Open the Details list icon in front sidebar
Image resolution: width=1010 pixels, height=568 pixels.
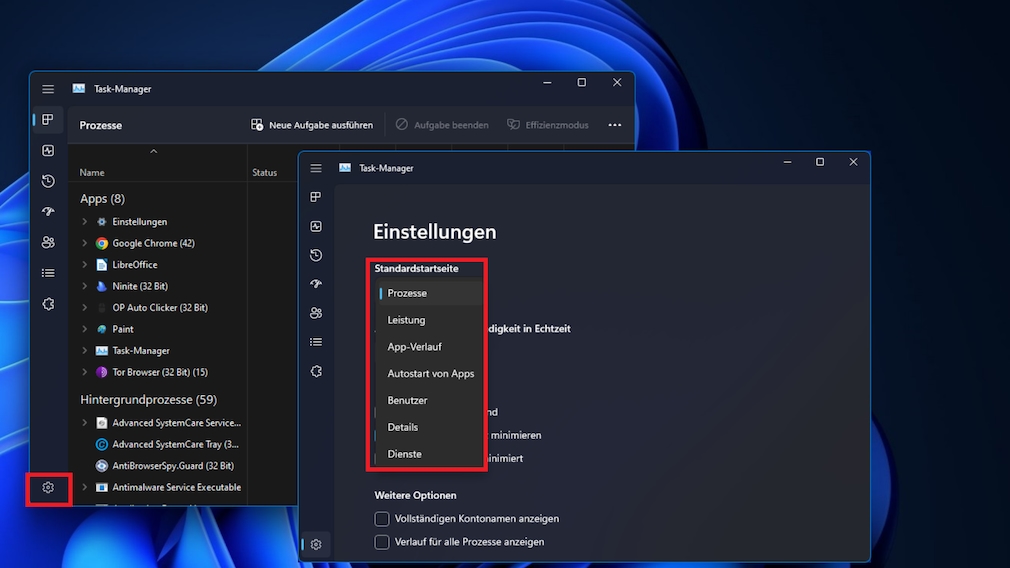pyautogui.click(x=316, y=342)
